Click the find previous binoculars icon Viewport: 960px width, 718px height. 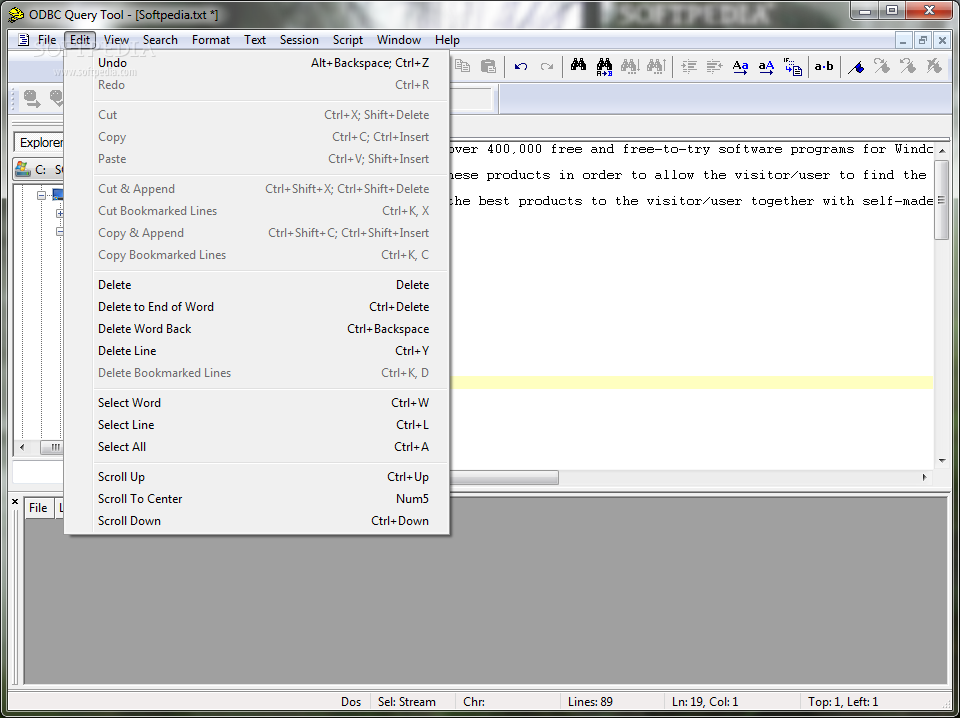(656, 66)
